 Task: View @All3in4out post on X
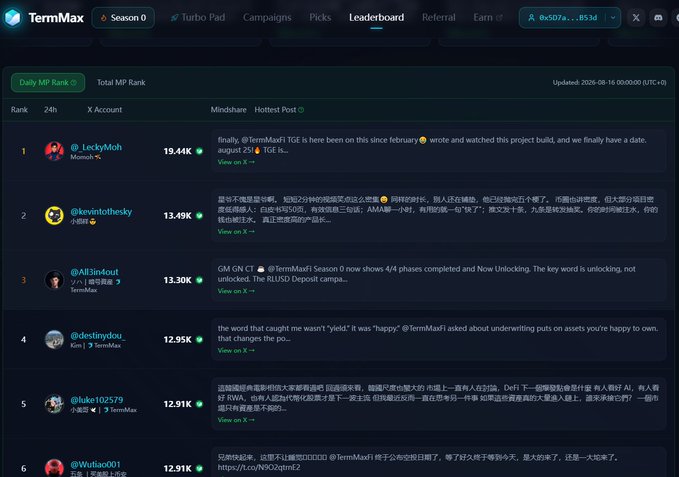click(236, 291)
